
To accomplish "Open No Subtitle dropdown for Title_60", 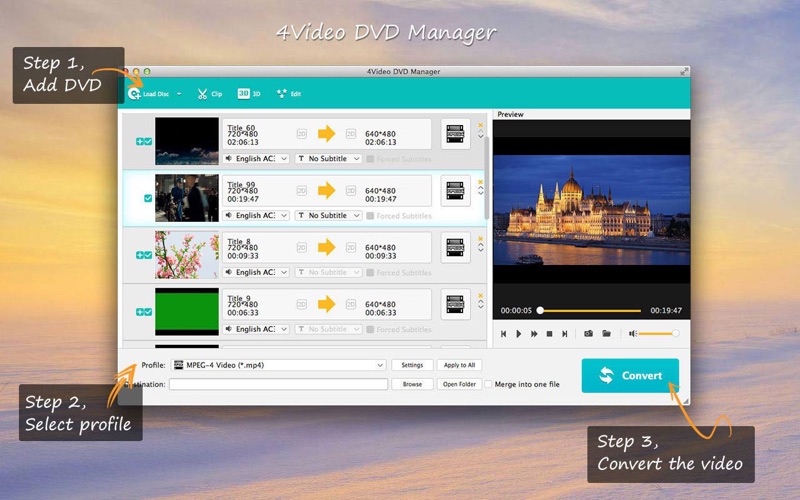I will click(329, 159).
